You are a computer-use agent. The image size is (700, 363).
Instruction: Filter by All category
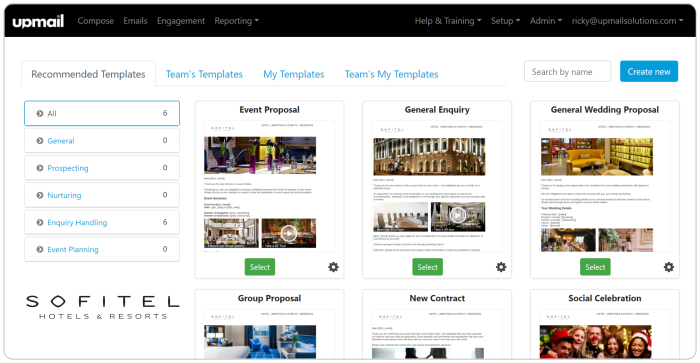click(x=102, y=113)
